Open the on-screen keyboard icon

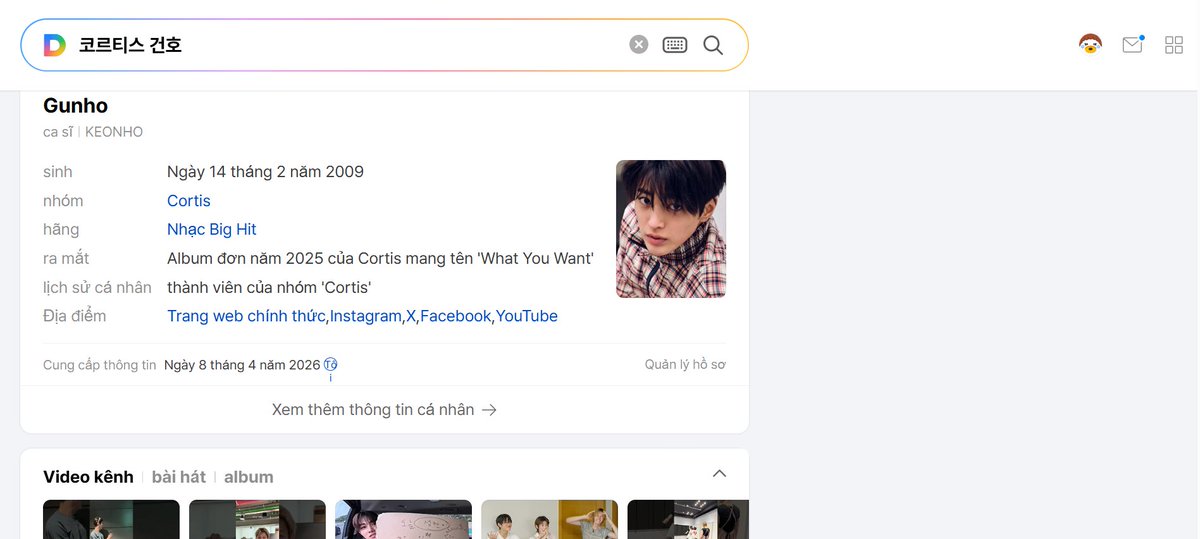pyautogui.click(x=675, y=45)
